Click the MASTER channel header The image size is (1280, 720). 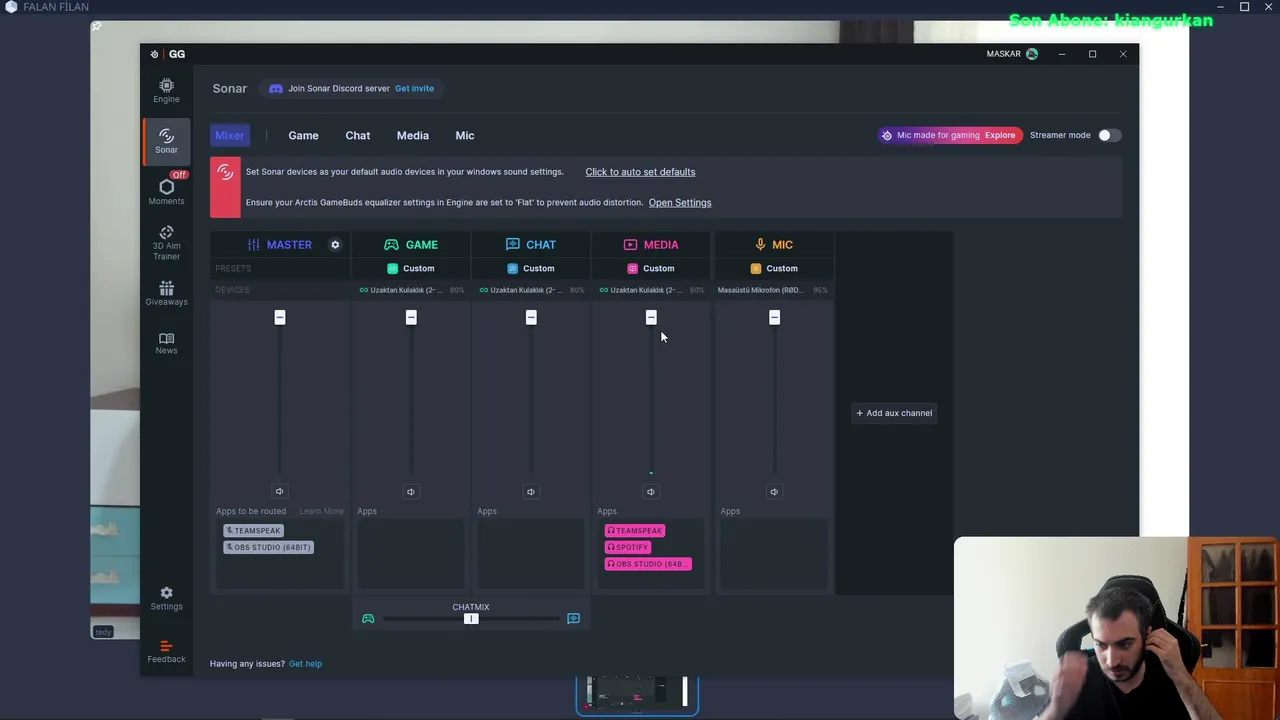(280, 245)
